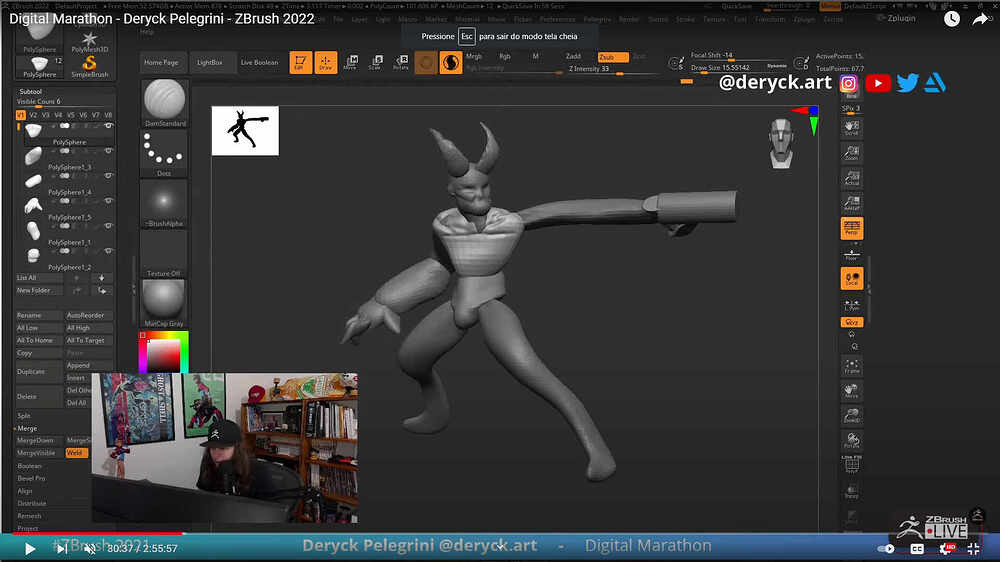Click the Zoom3D icon

point(851,415)
